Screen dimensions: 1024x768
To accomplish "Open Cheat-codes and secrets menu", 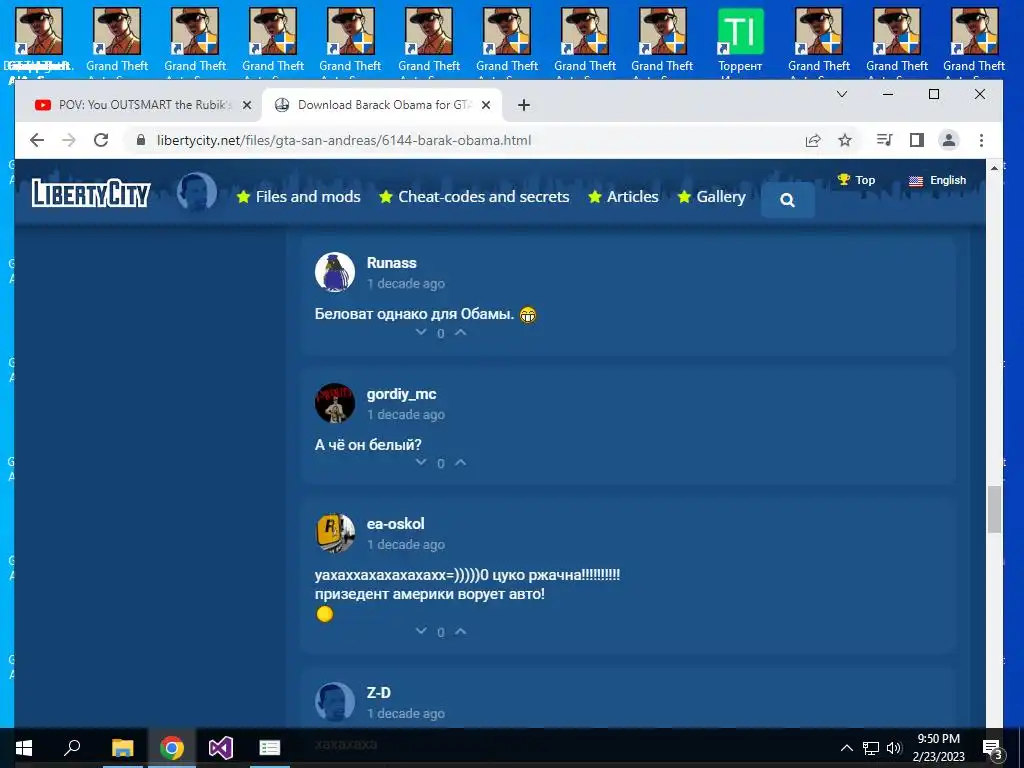I will [x=474, y=197].
